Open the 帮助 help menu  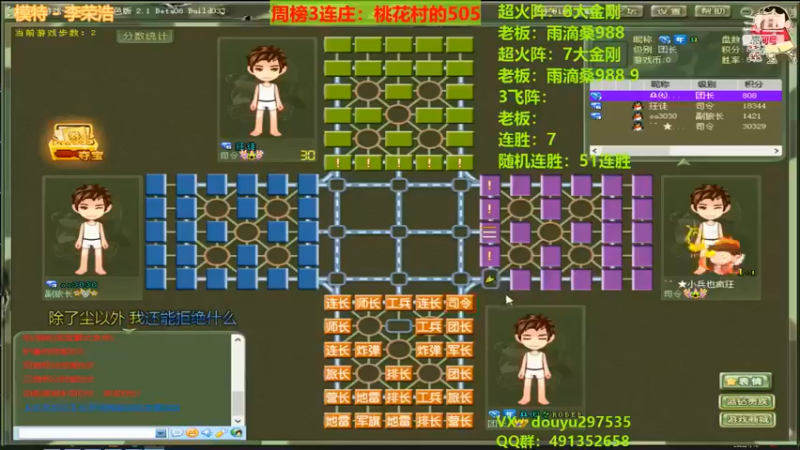(x=712, y=11)
